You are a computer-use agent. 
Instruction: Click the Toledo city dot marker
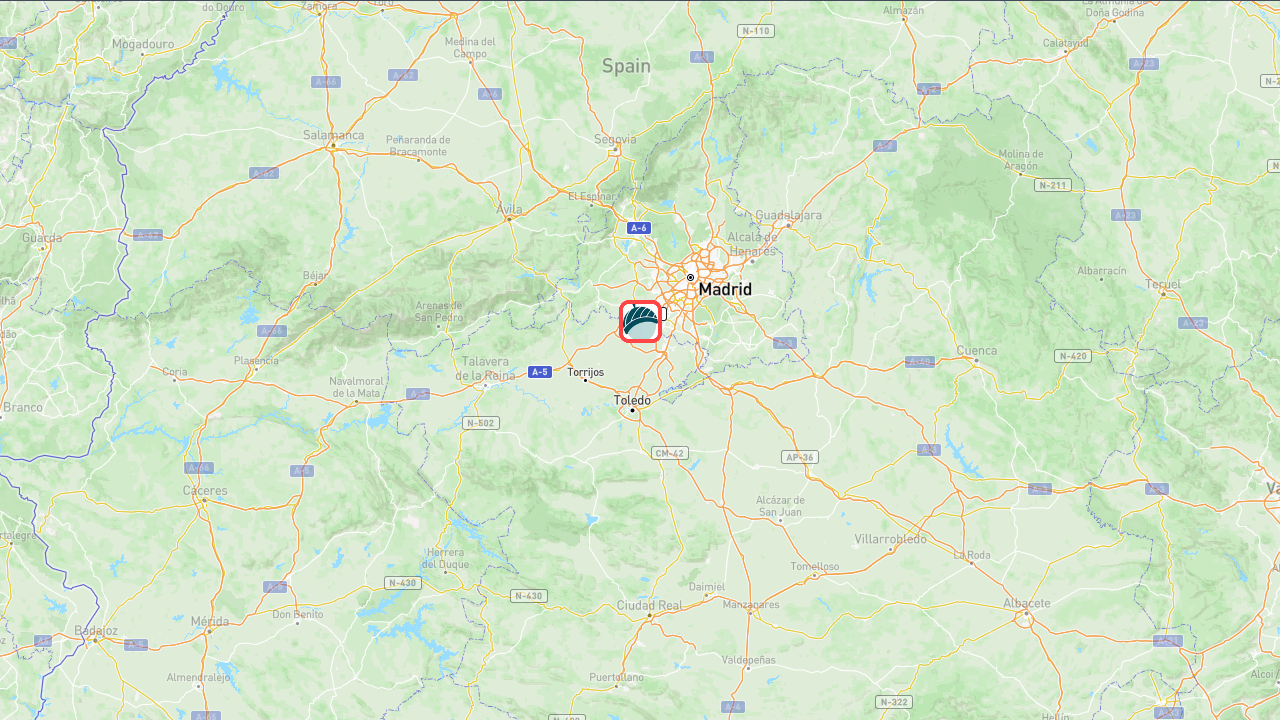click(632, 409)
